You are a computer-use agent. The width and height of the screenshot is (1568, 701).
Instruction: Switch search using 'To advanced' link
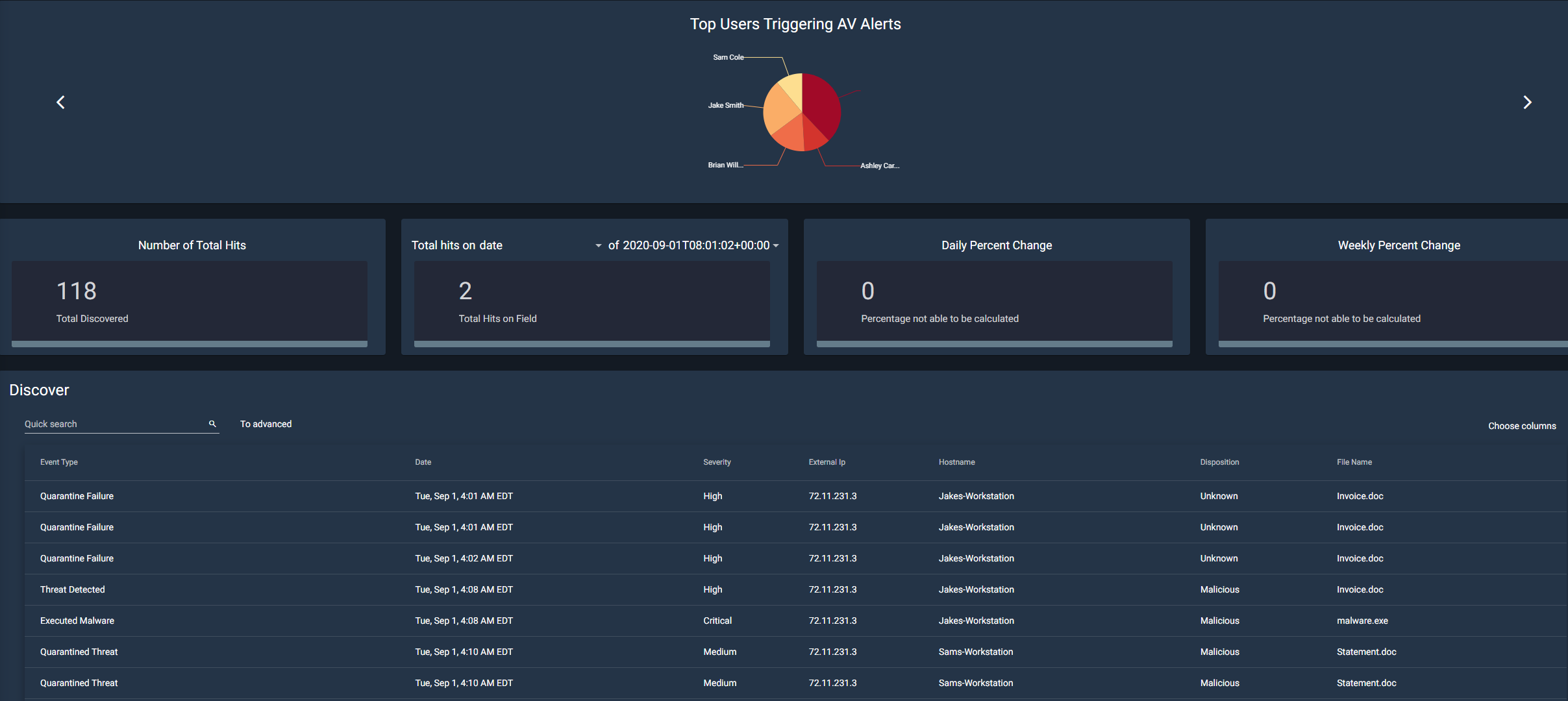(266, 424)
